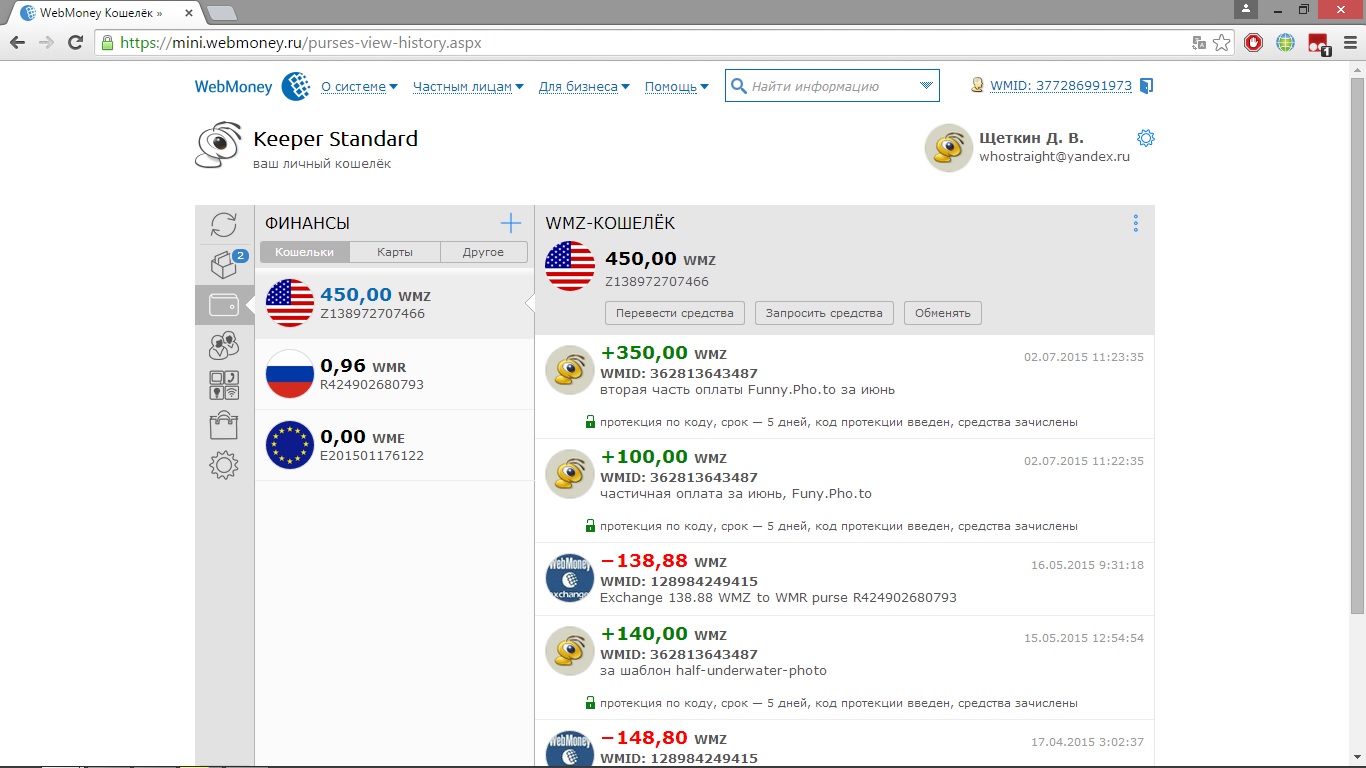Click the logout icon next to WMID

[x=1146, y=86]
